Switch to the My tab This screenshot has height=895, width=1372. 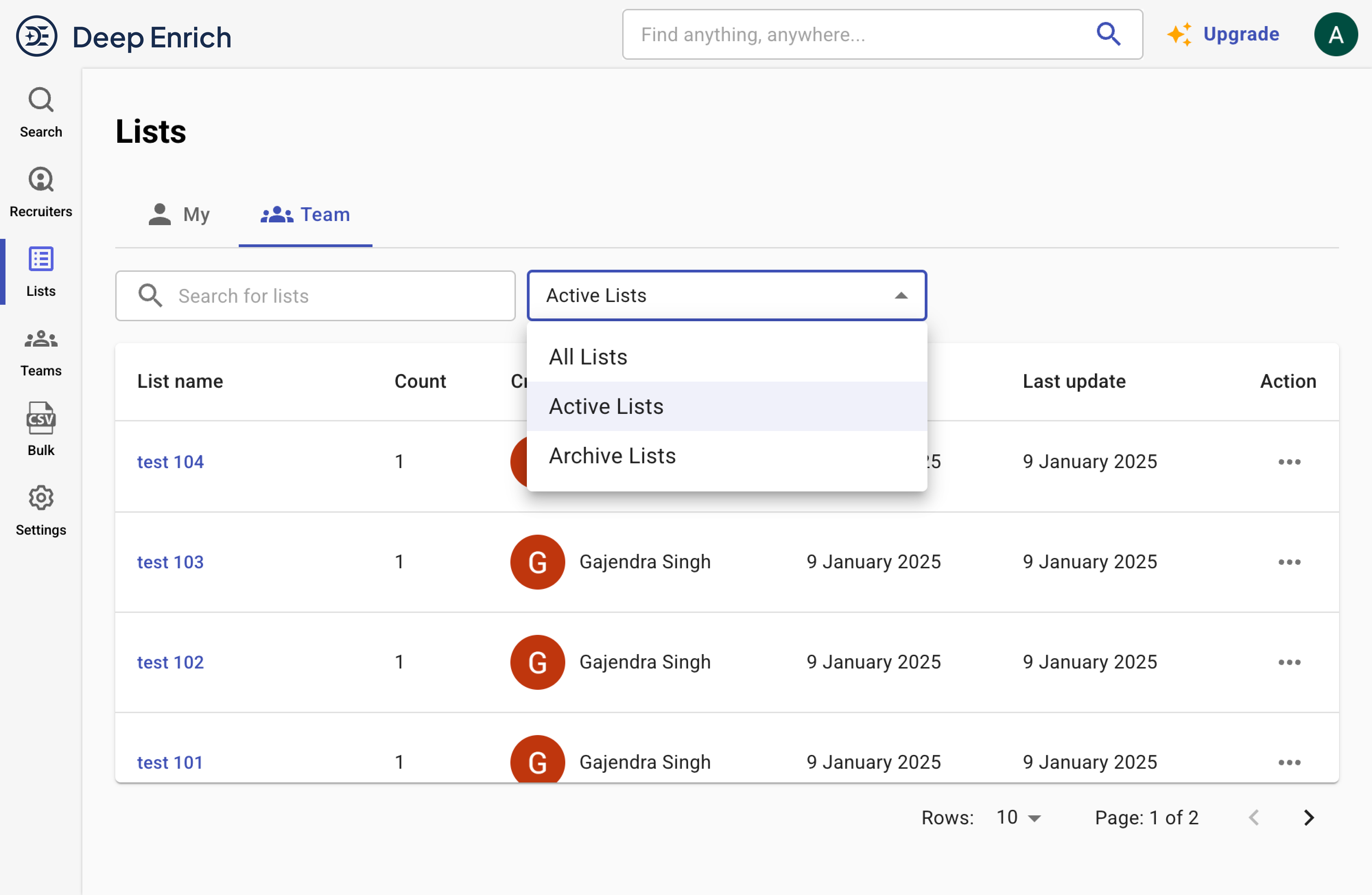click(179, 214)
